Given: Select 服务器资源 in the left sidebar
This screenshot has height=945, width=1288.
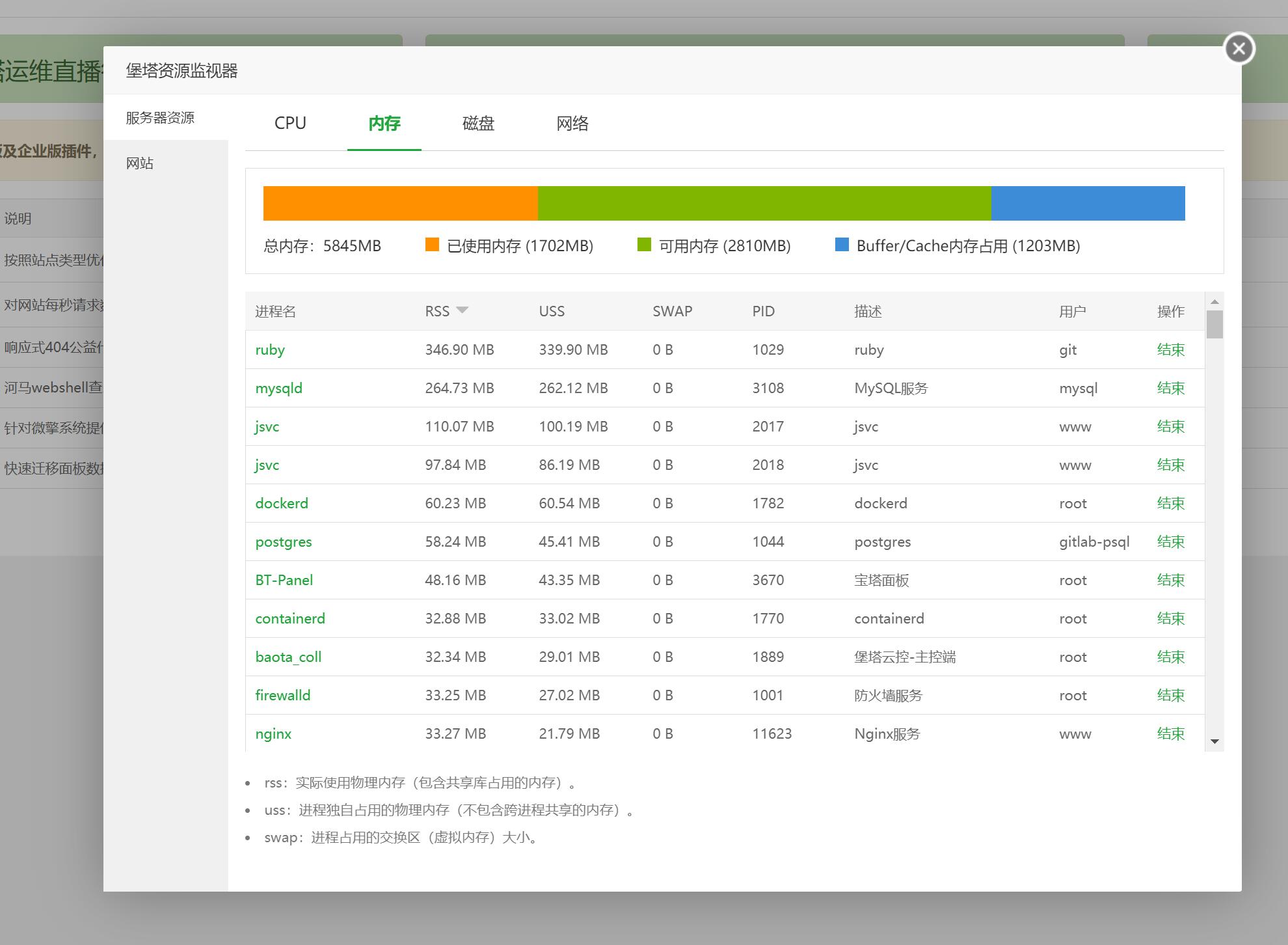Looking at the screenshot, I should point(160,118).
